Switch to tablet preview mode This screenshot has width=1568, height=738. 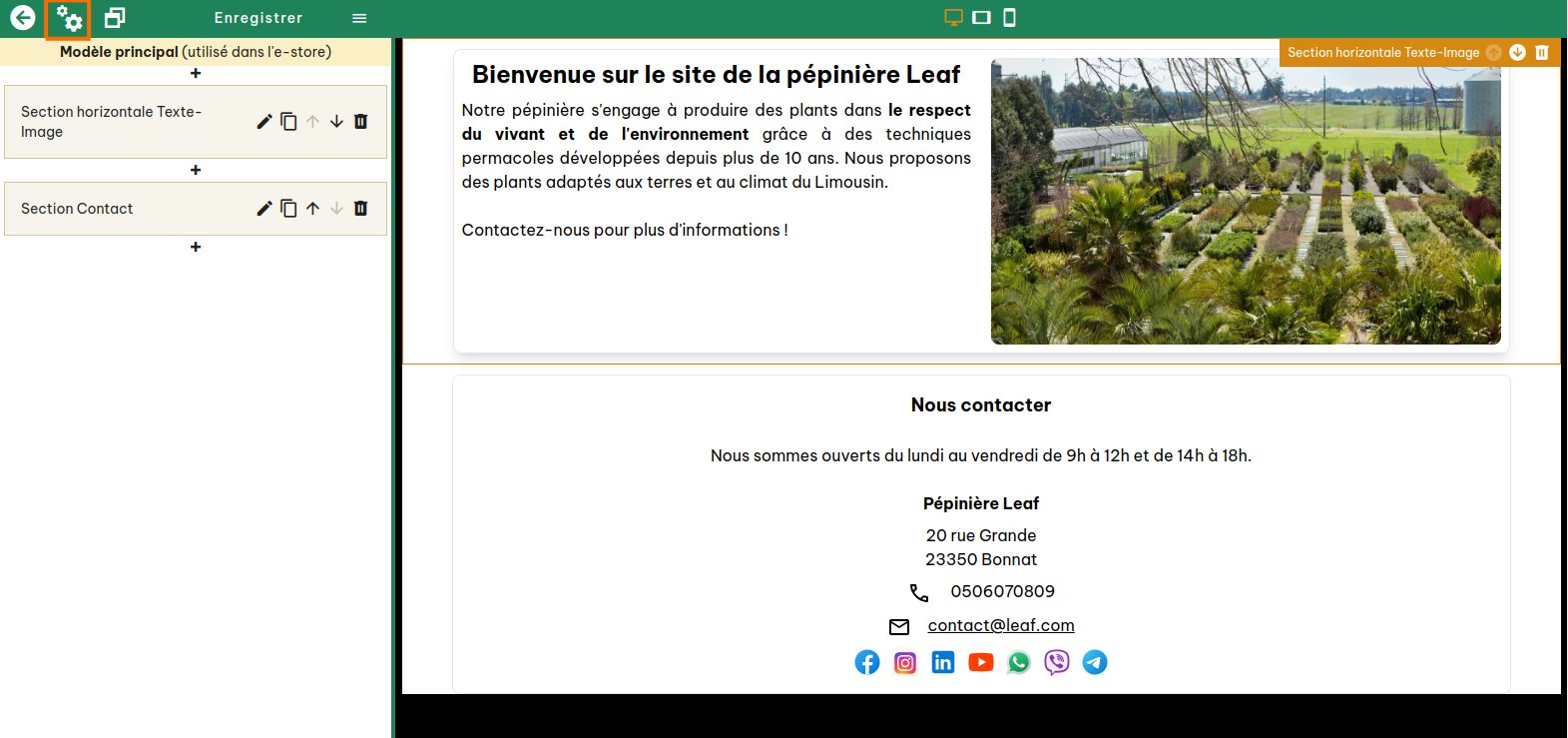tap(981, 17)
